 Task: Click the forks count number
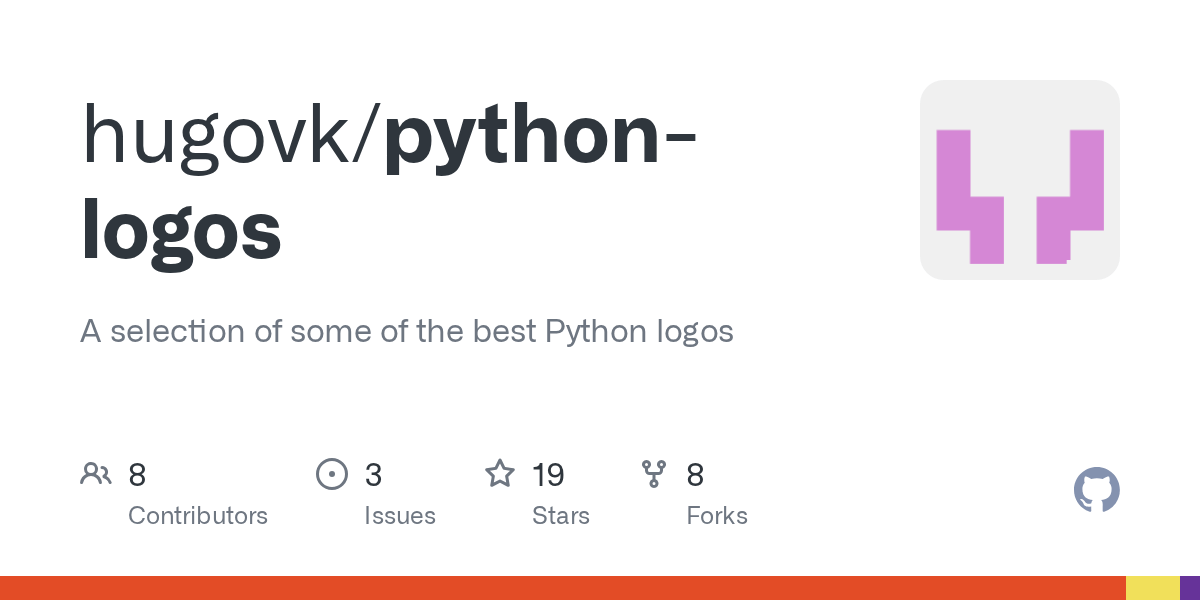695,474
